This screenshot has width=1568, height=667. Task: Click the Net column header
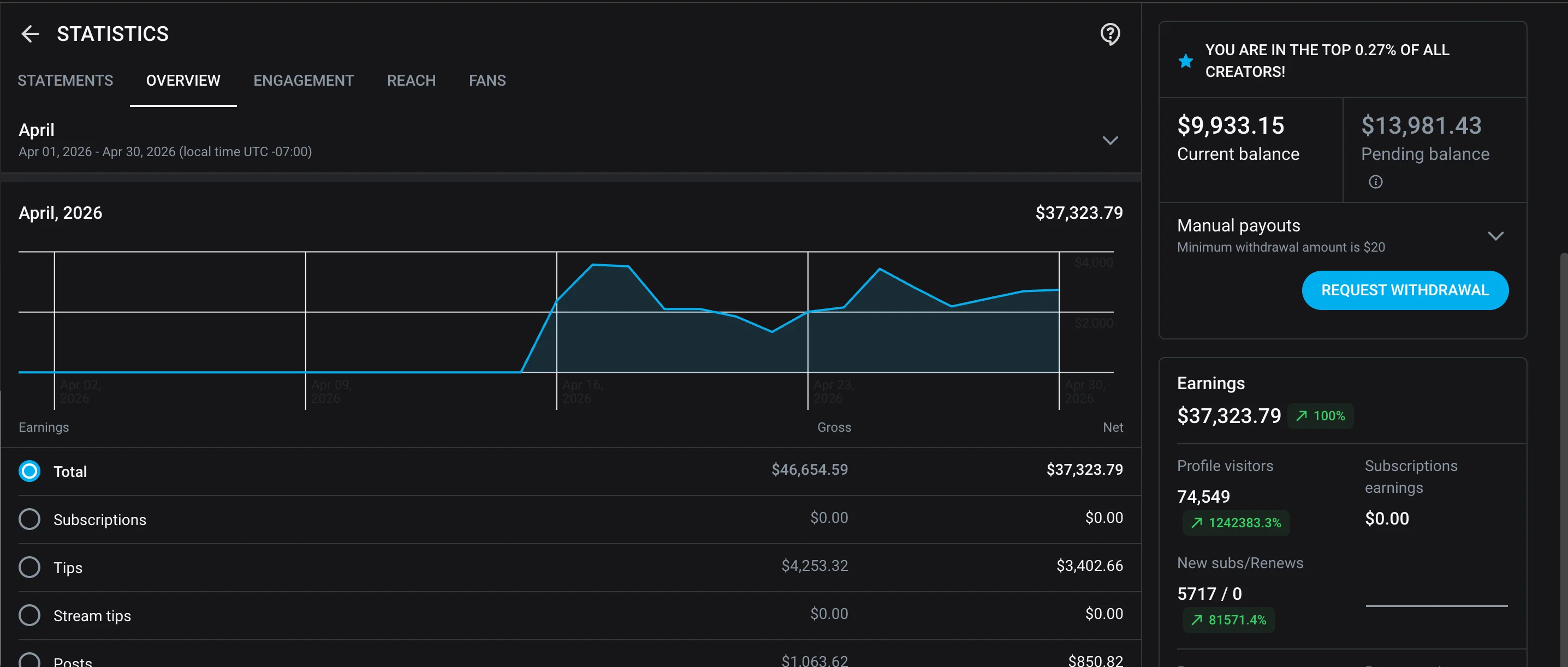pyautogui.click(x=1113, y=427)
